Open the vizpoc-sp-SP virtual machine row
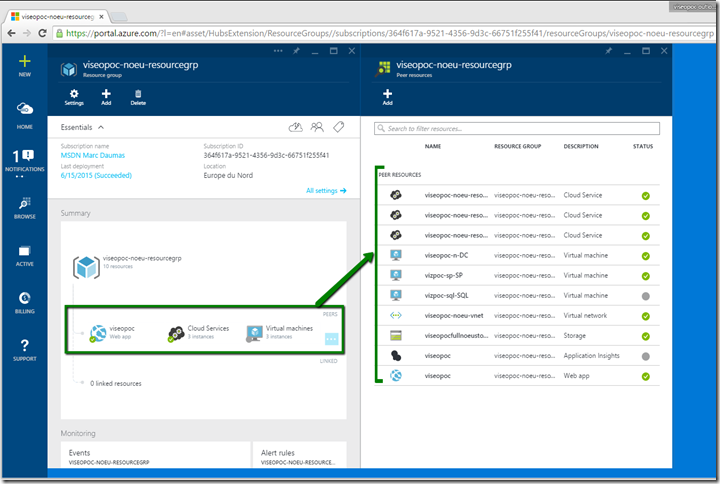This screenshot has width=720, height=484. click(519, 276)
